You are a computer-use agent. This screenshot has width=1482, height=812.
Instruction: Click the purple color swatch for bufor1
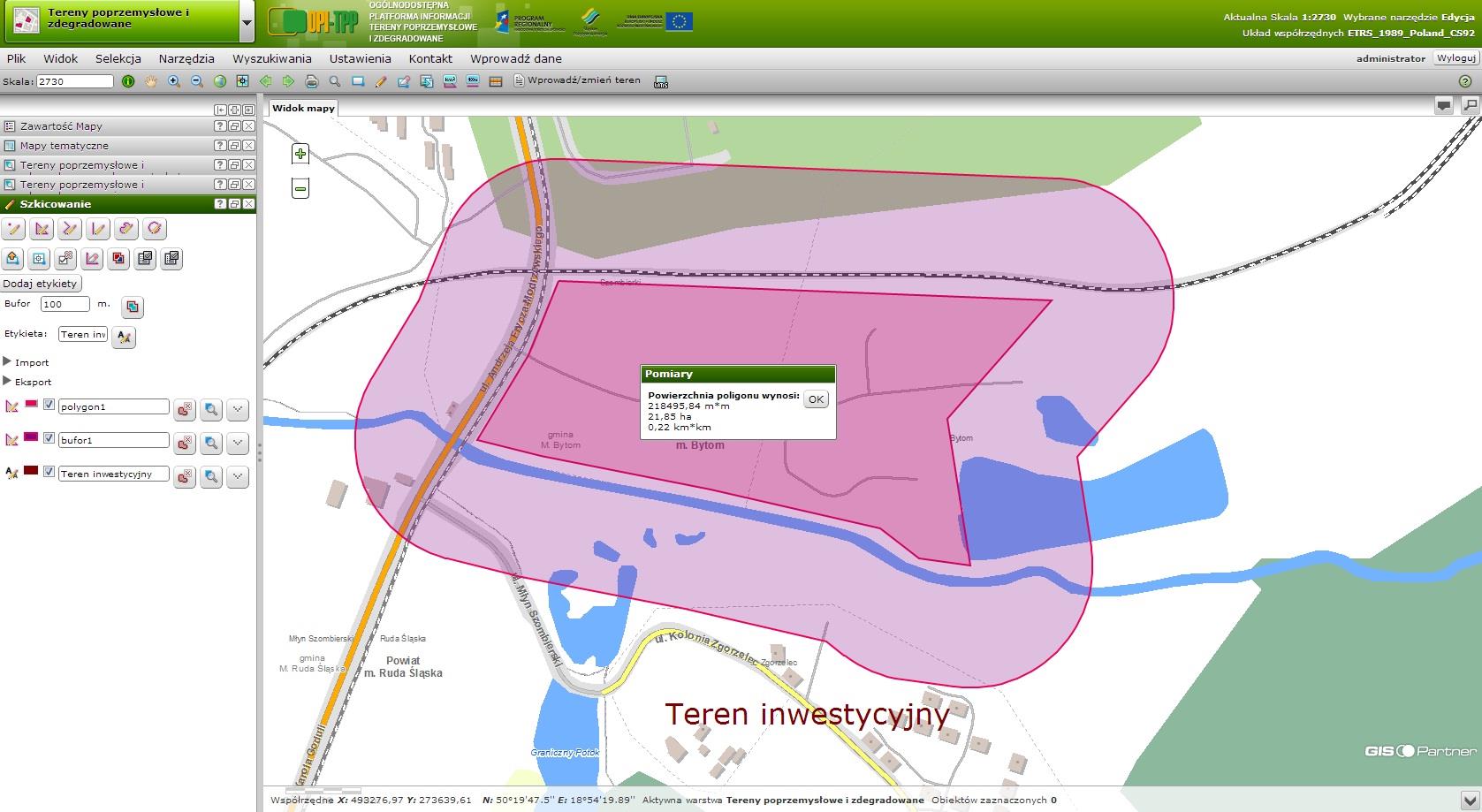pos(32,437)
